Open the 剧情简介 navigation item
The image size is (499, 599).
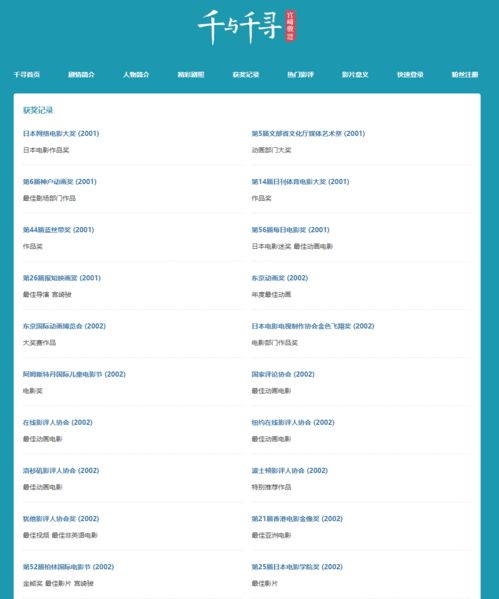(x=81, y=74)
